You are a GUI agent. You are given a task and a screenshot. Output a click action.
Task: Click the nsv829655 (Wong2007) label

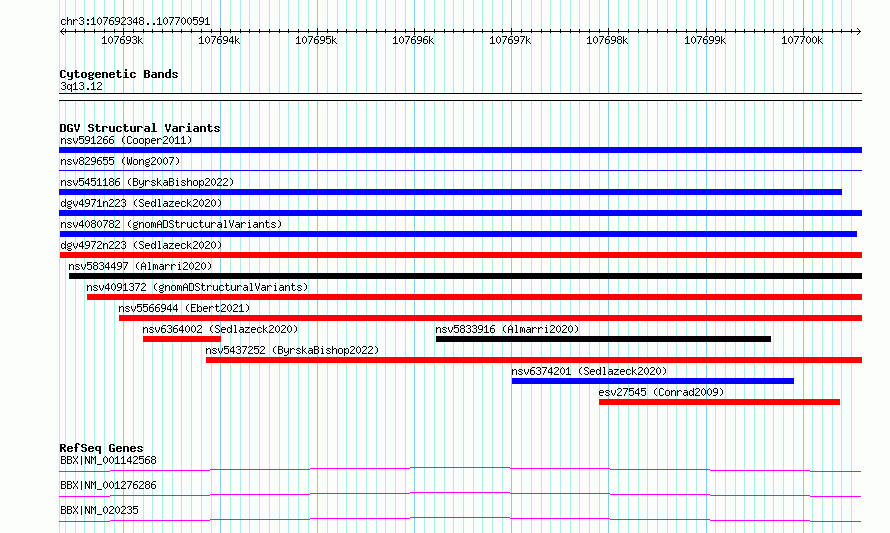(120, 161)
